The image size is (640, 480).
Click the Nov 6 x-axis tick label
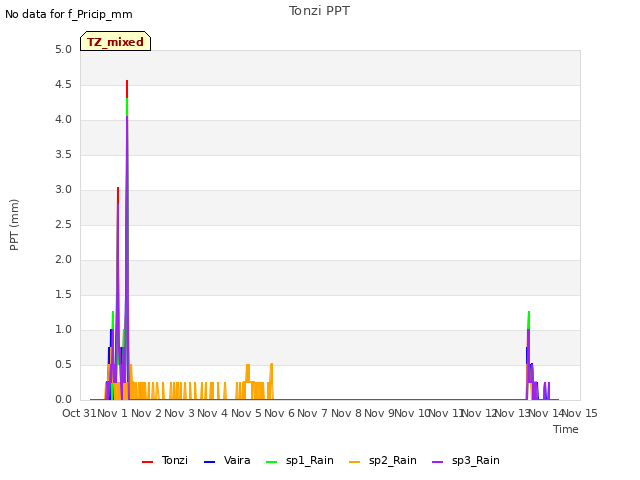click(280, 413)
